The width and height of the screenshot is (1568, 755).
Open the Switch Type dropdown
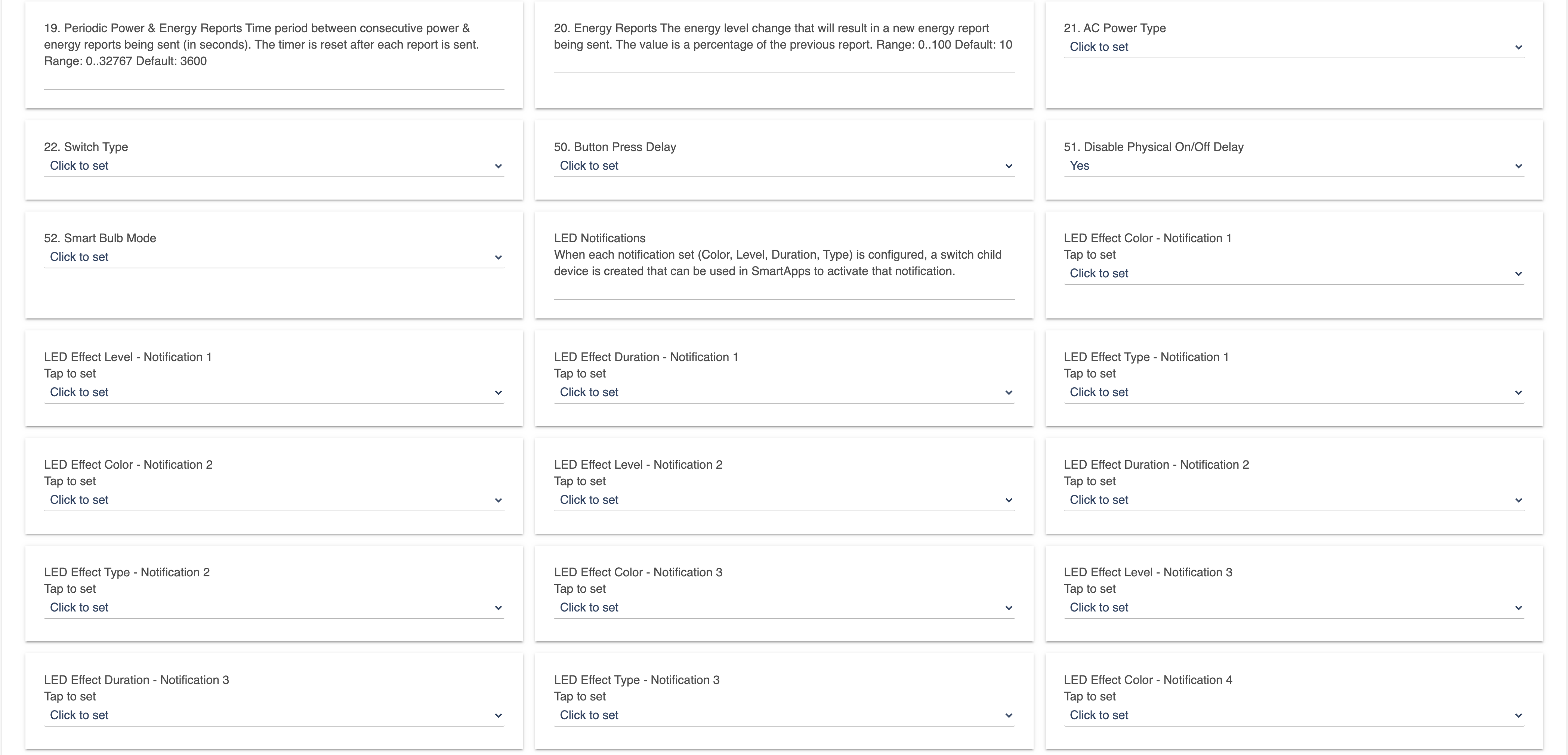click(x=274, y=166)
